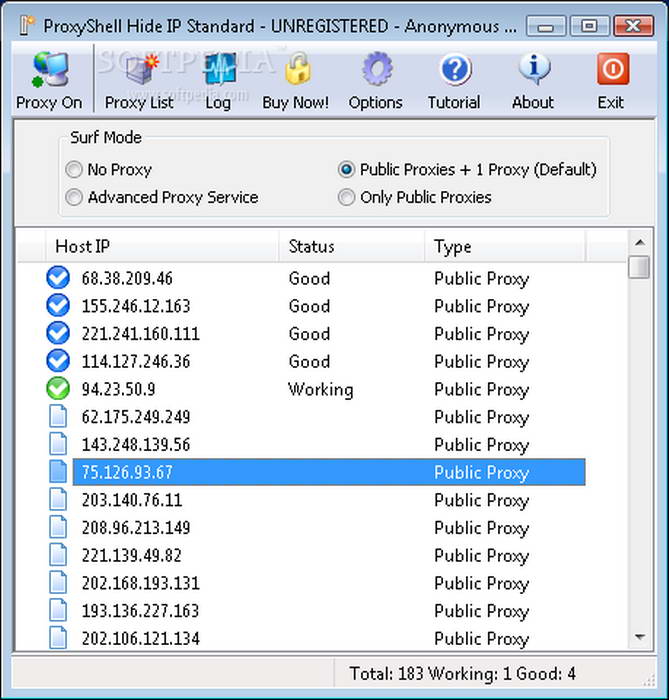This screenshot has height=700, width=669.
Task: Click green check icon for 94.23.50.9
Action: [58, 388]
